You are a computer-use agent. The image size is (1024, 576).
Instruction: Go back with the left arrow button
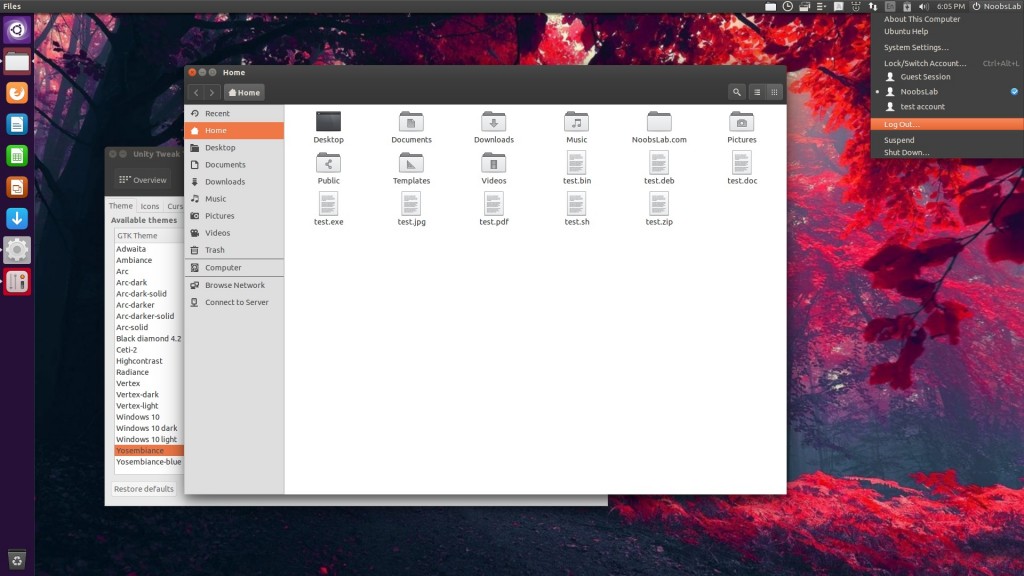196,93
